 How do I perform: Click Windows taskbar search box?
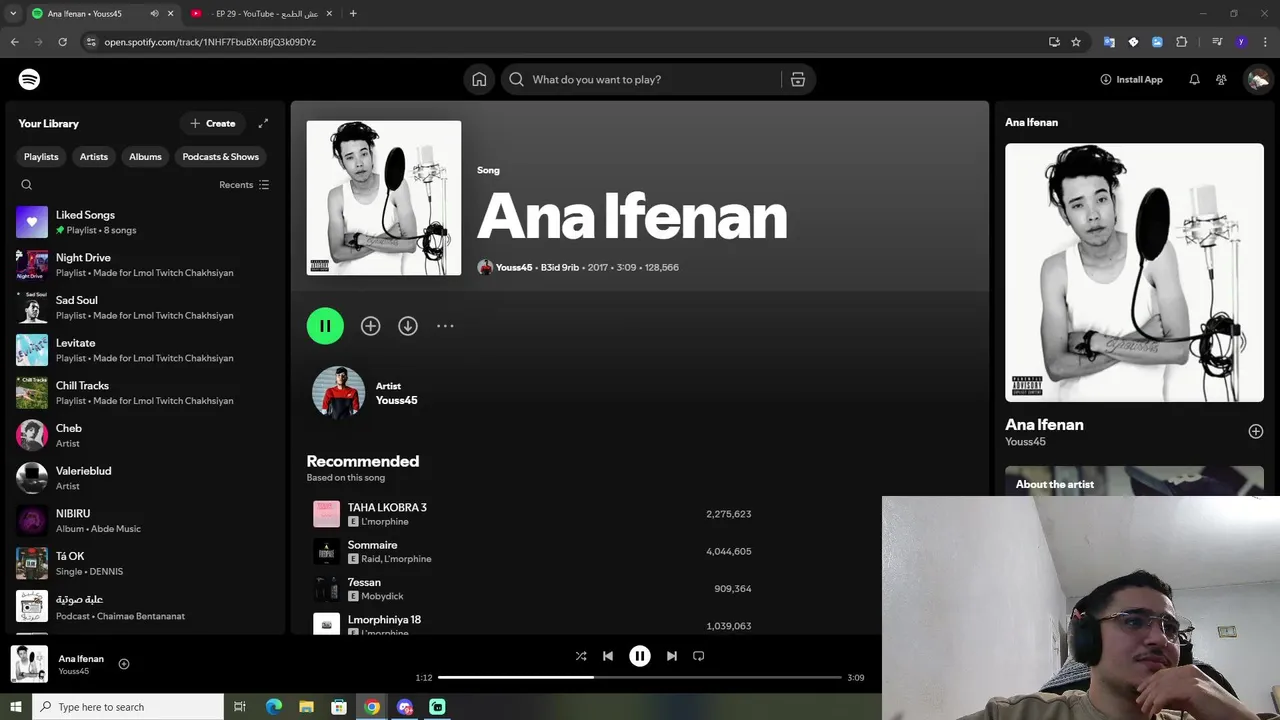tap(127, 707)
